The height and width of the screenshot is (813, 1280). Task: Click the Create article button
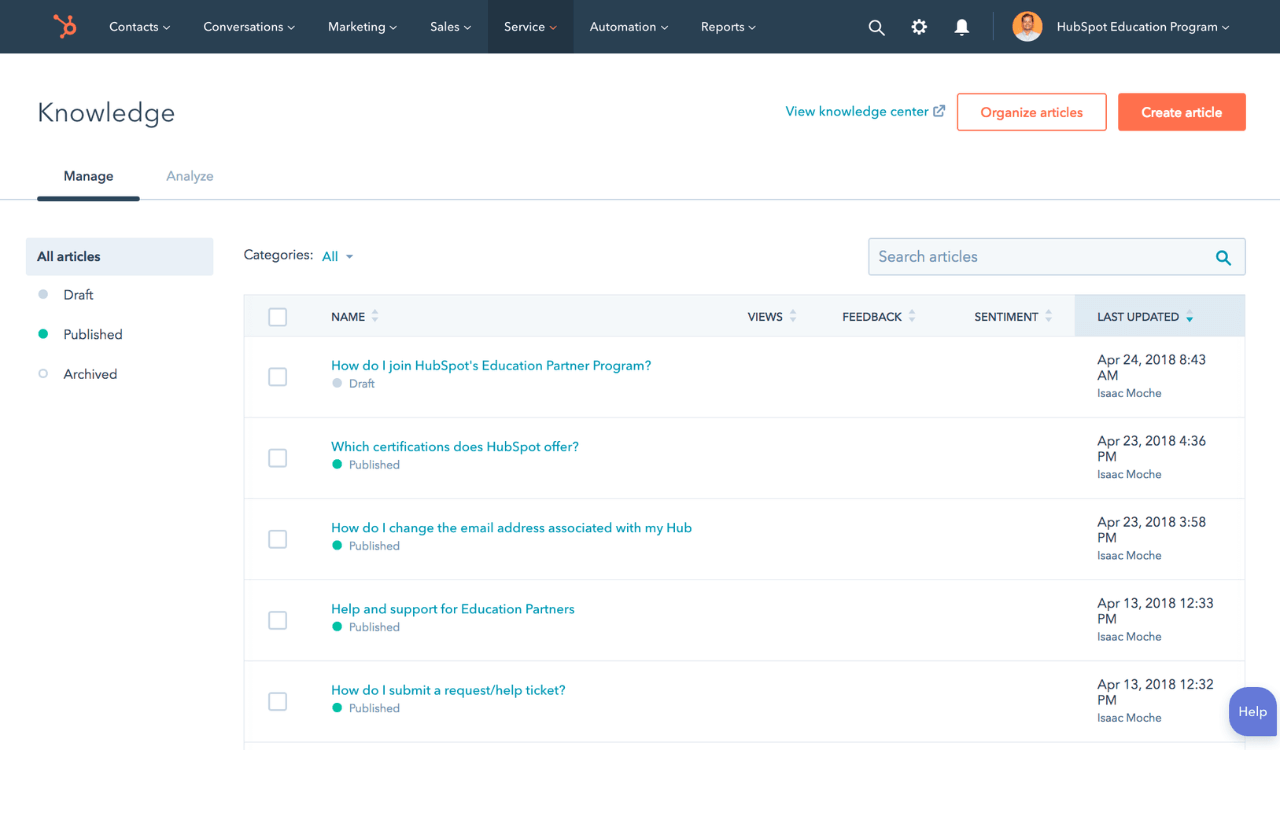click(x=1181, y=112)
